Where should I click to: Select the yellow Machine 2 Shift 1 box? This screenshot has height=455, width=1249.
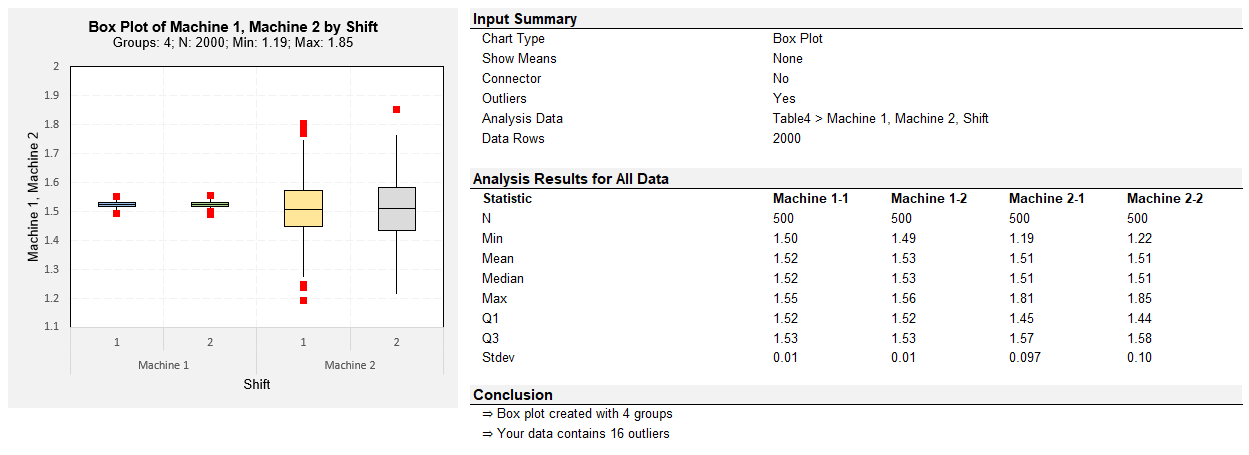click(x=303, y=208)
